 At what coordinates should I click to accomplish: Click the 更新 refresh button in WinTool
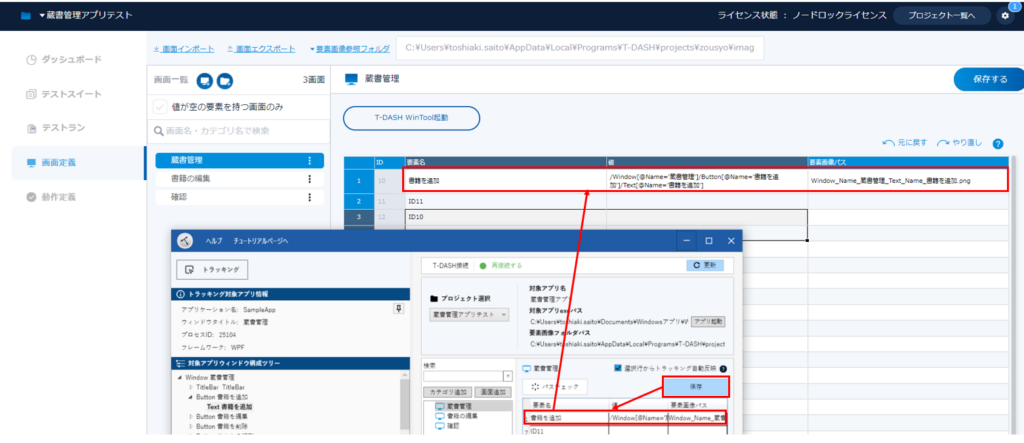(709, 265)
